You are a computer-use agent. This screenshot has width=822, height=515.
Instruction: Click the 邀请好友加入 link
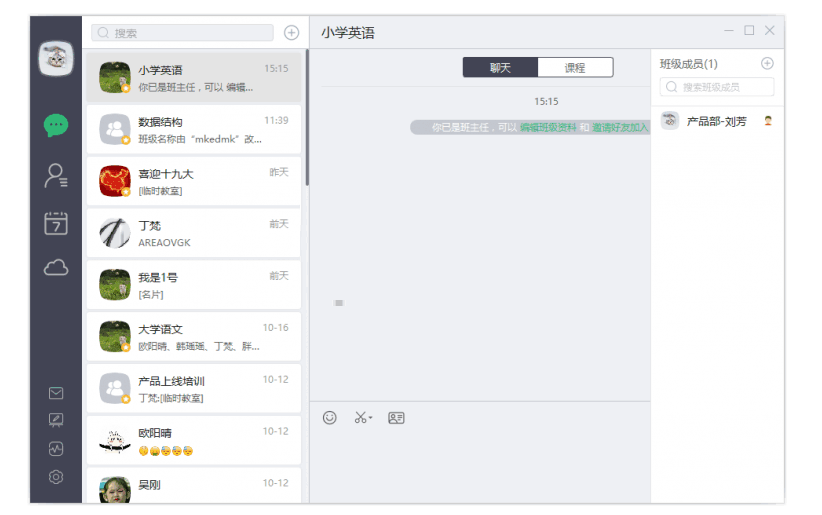(x=620, y=128)
